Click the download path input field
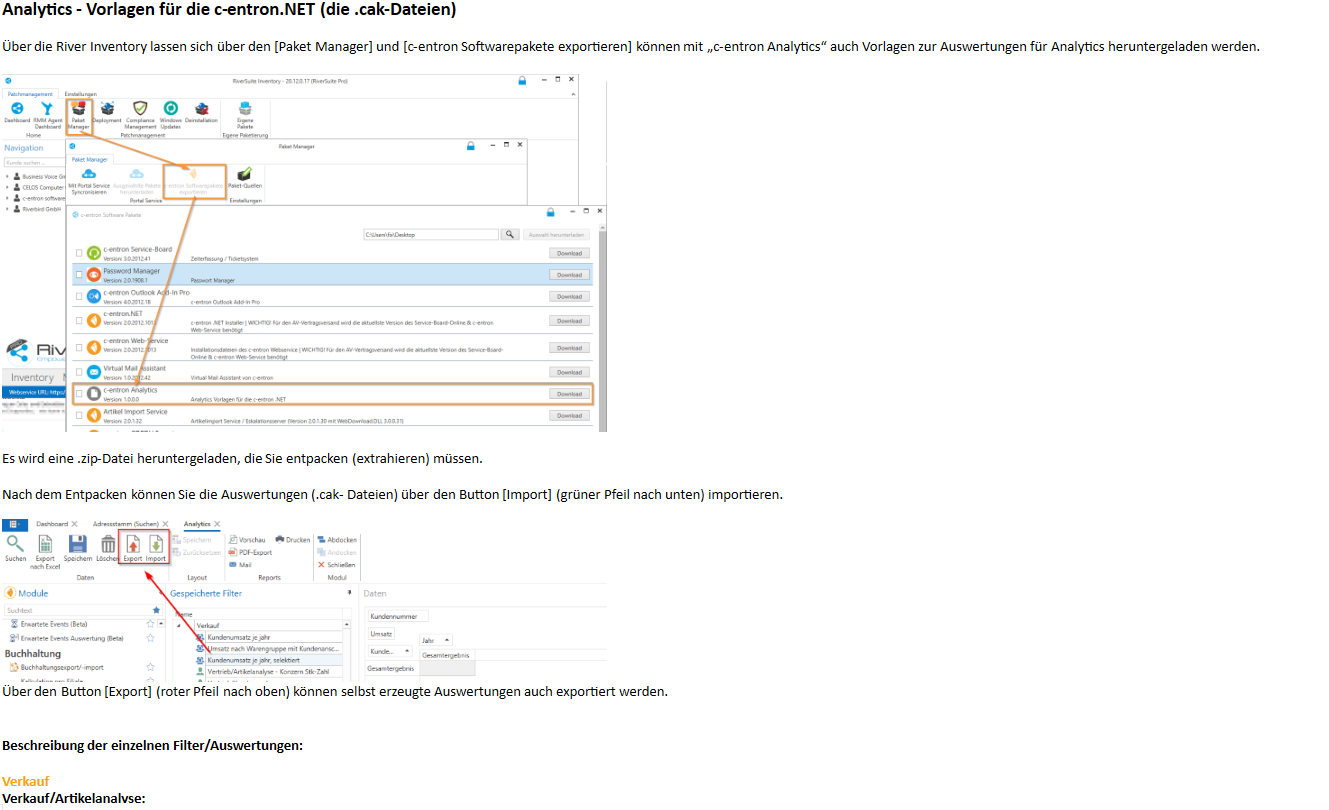This screenshot has width=1329, height=810. [430, 234]
